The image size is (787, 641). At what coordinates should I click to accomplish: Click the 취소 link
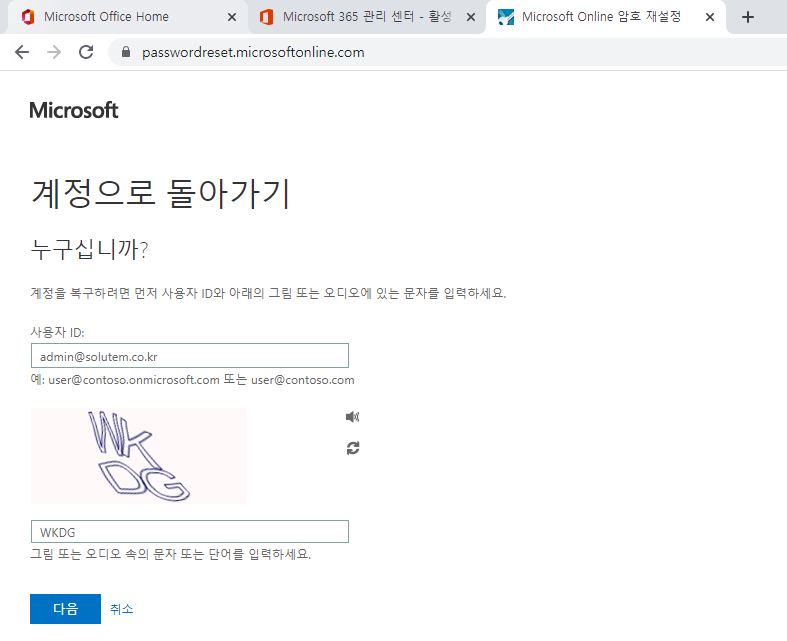click(x=121, y=609)
